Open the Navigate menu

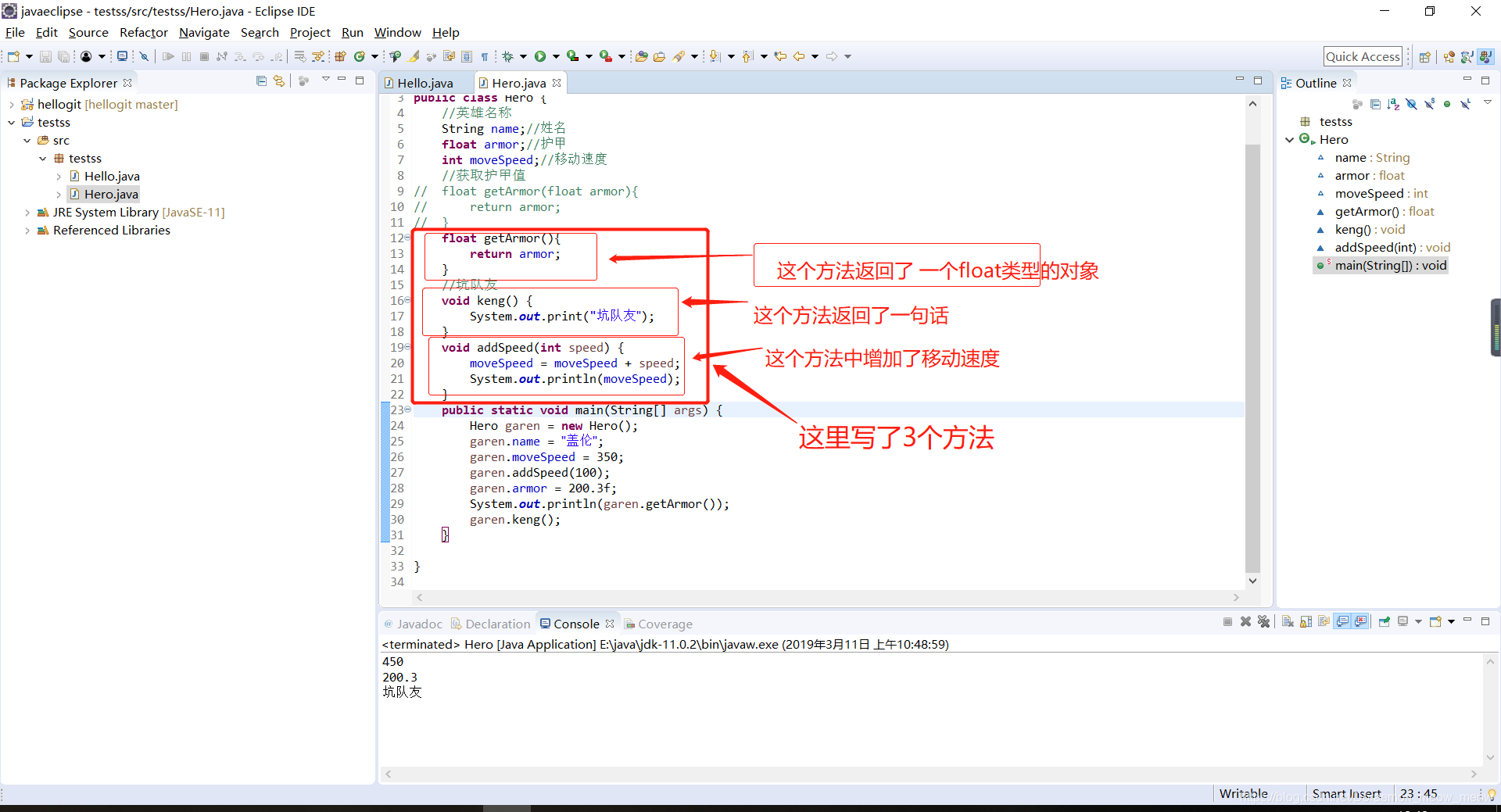tap(204, 33)
